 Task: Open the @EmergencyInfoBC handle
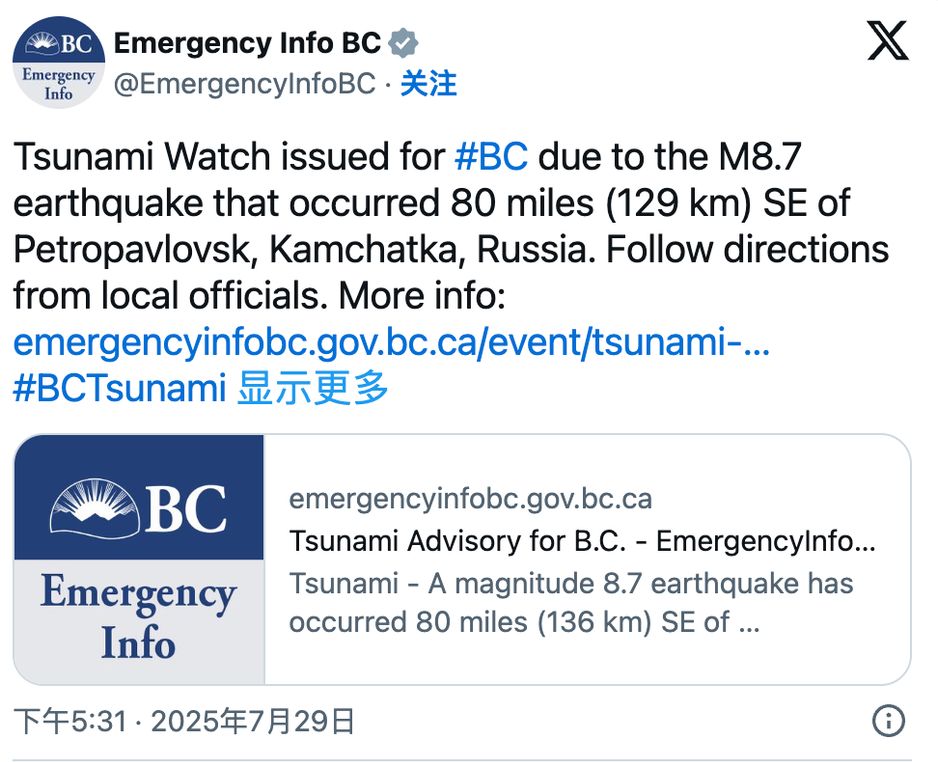point(245,84)
